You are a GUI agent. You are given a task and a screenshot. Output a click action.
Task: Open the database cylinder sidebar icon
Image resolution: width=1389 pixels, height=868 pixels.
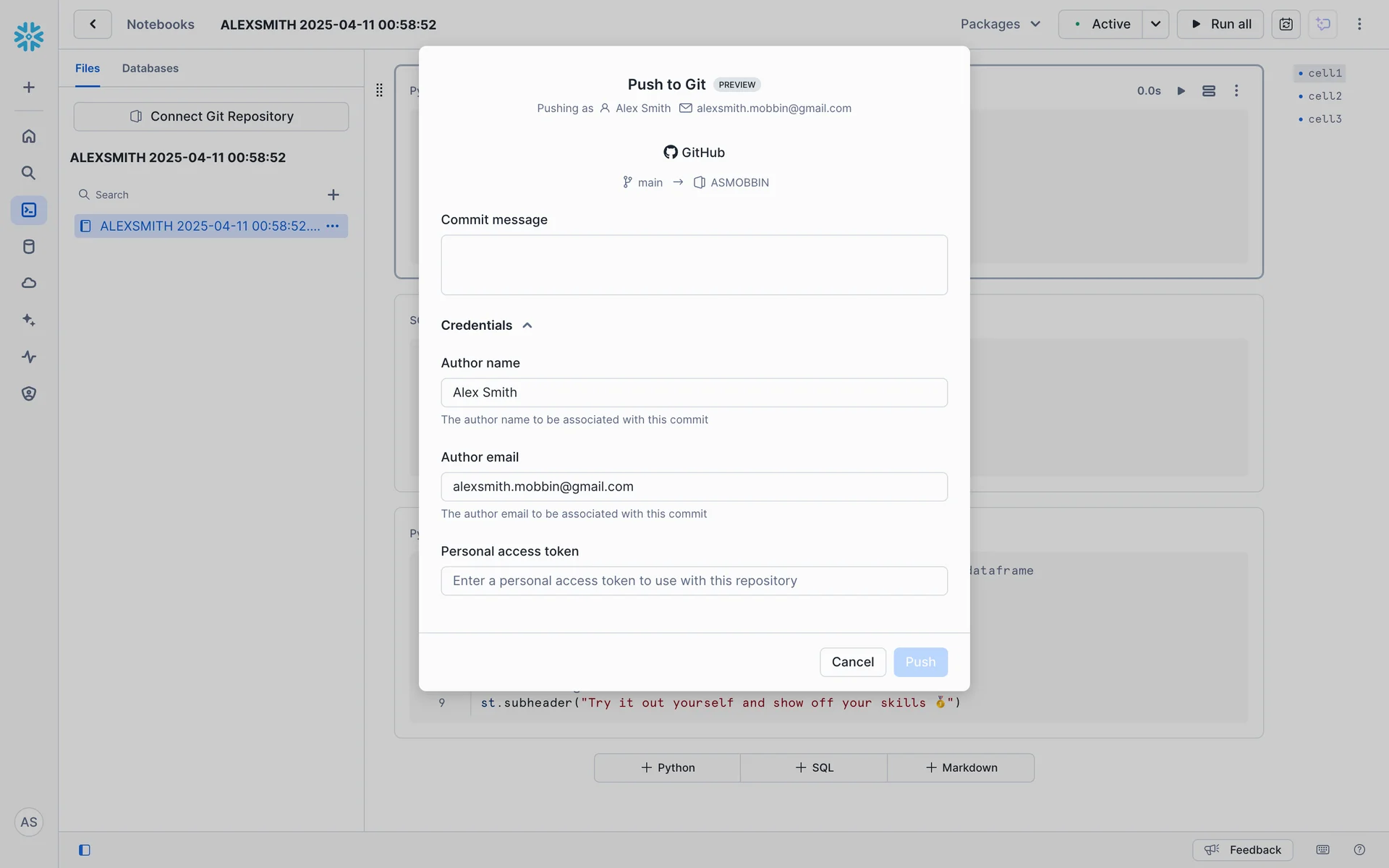click(29, 247)
